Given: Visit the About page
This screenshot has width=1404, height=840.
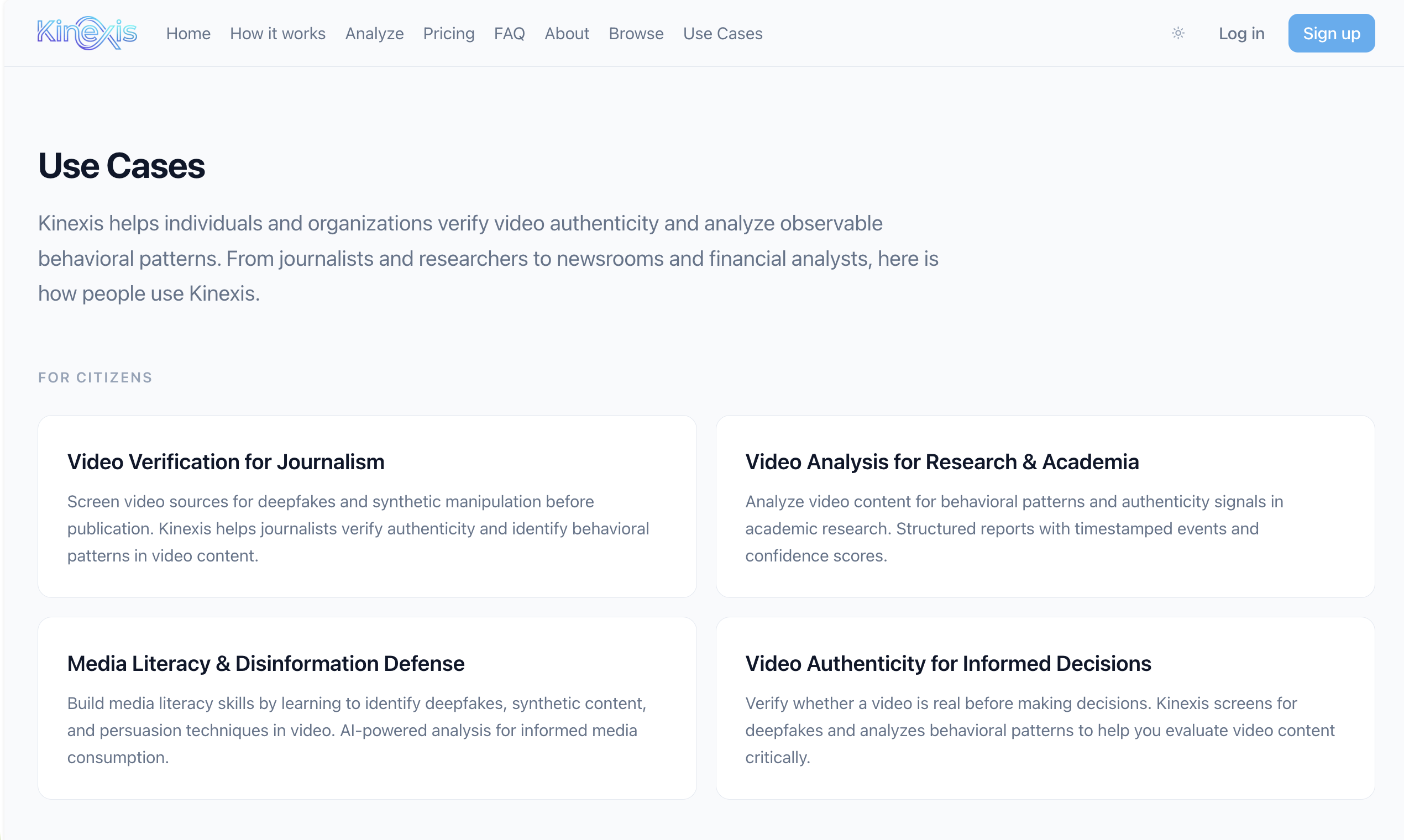Looking at the screenshot, I should coord(567,34).
